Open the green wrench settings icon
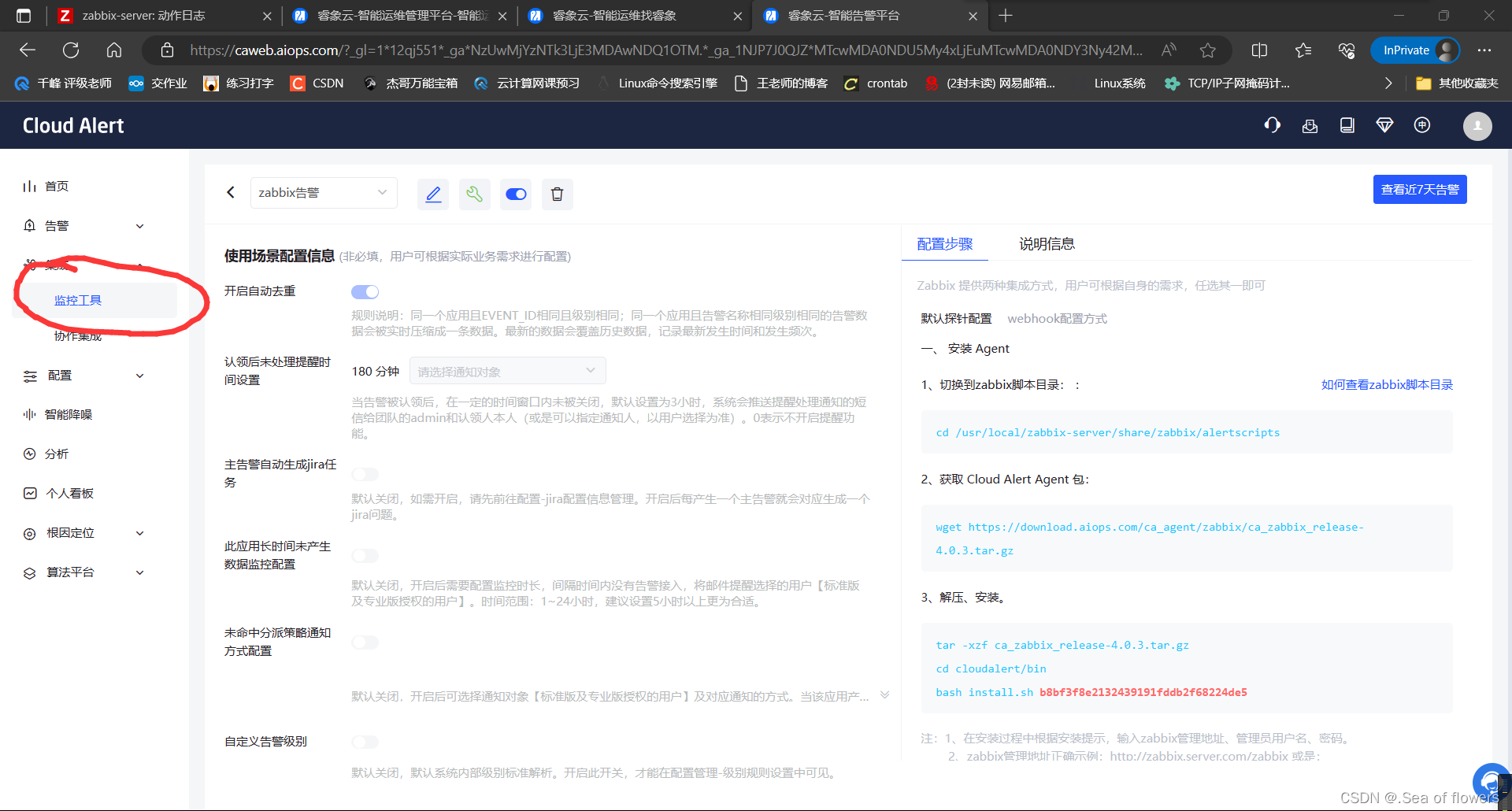 [474, 194]
